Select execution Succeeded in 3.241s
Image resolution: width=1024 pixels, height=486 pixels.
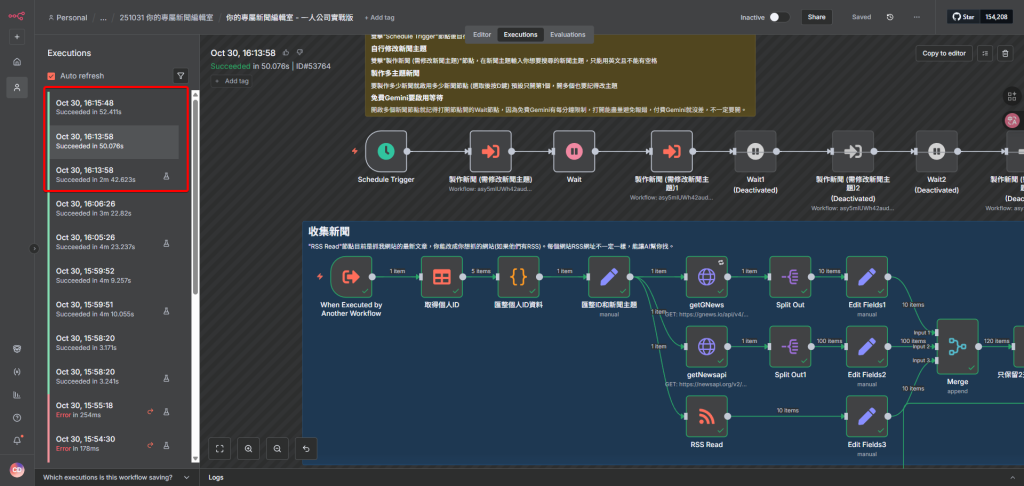coord(113,376)
